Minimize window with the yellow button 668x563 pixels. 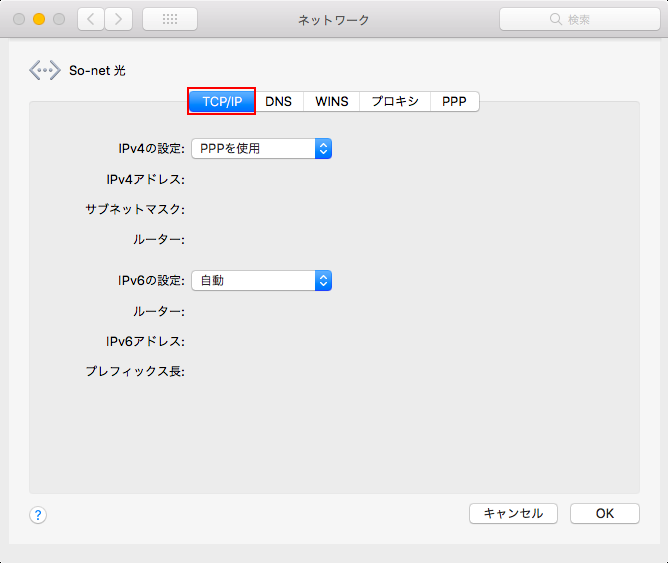[39, 19]
